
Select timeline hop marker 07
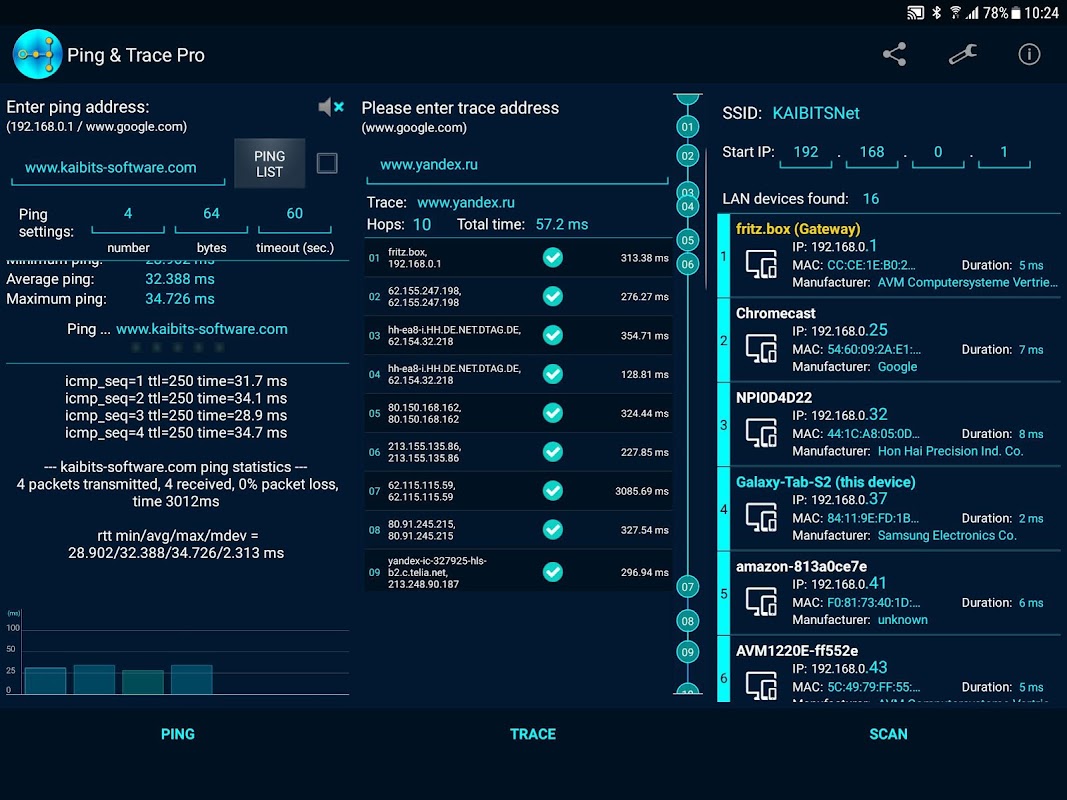point(688,586)
